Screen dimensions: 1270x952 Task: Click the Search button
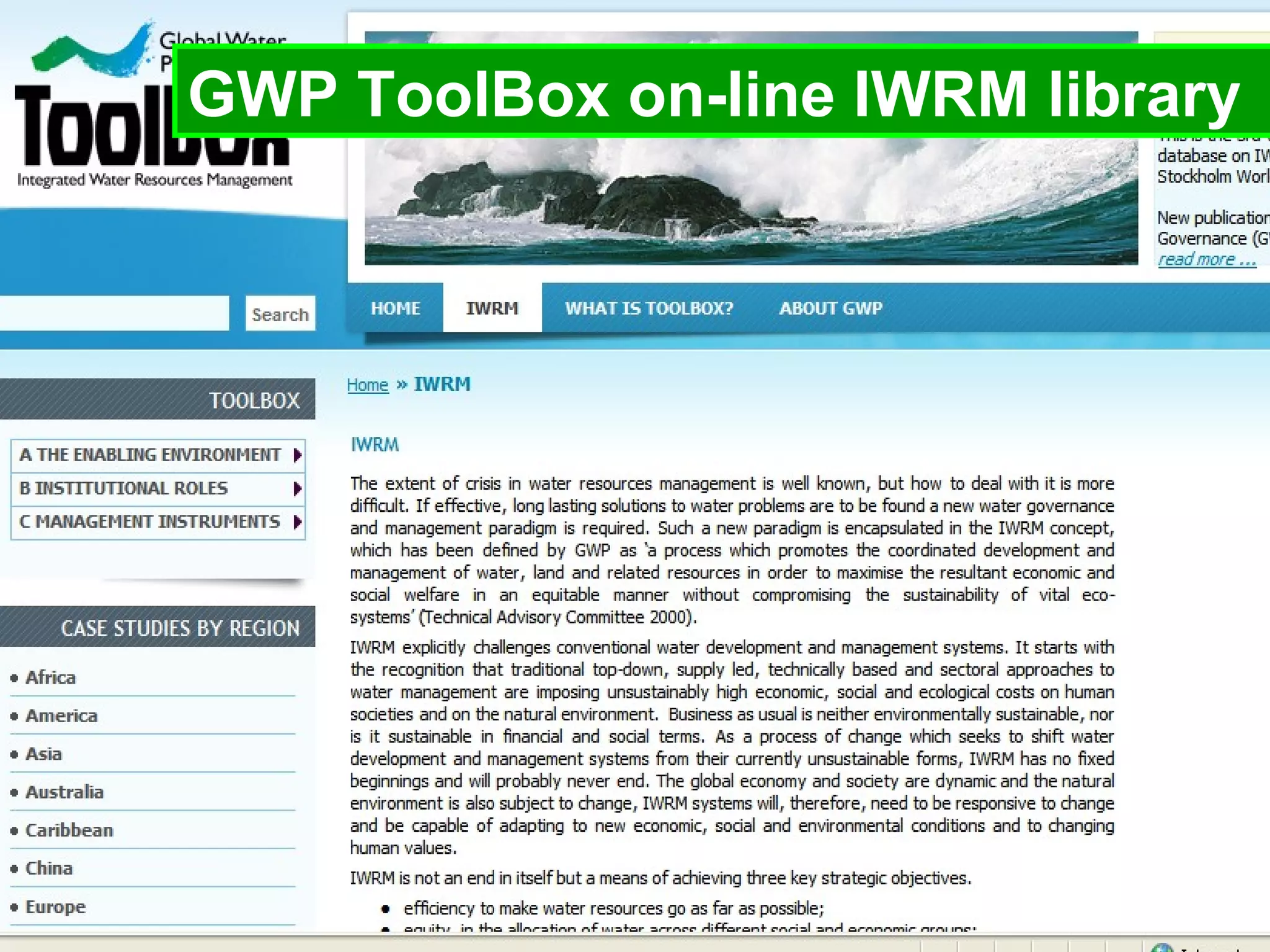280,314
